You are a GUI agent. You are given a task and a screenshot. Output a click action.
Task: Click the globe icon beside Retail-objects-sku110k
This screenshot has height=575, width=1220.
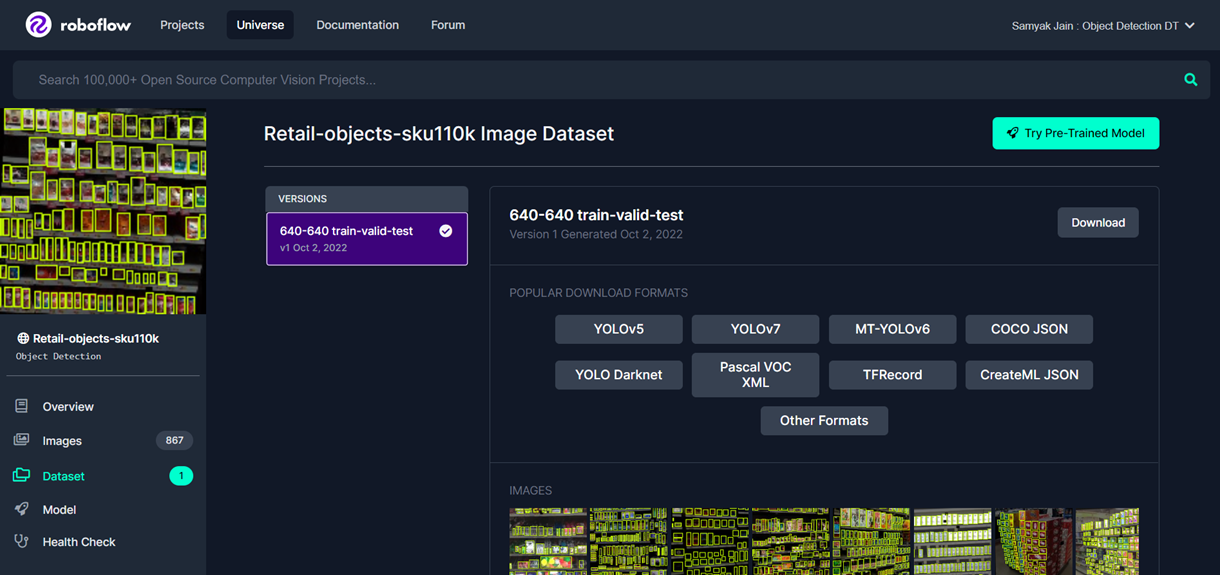click(x=23, y=339)
